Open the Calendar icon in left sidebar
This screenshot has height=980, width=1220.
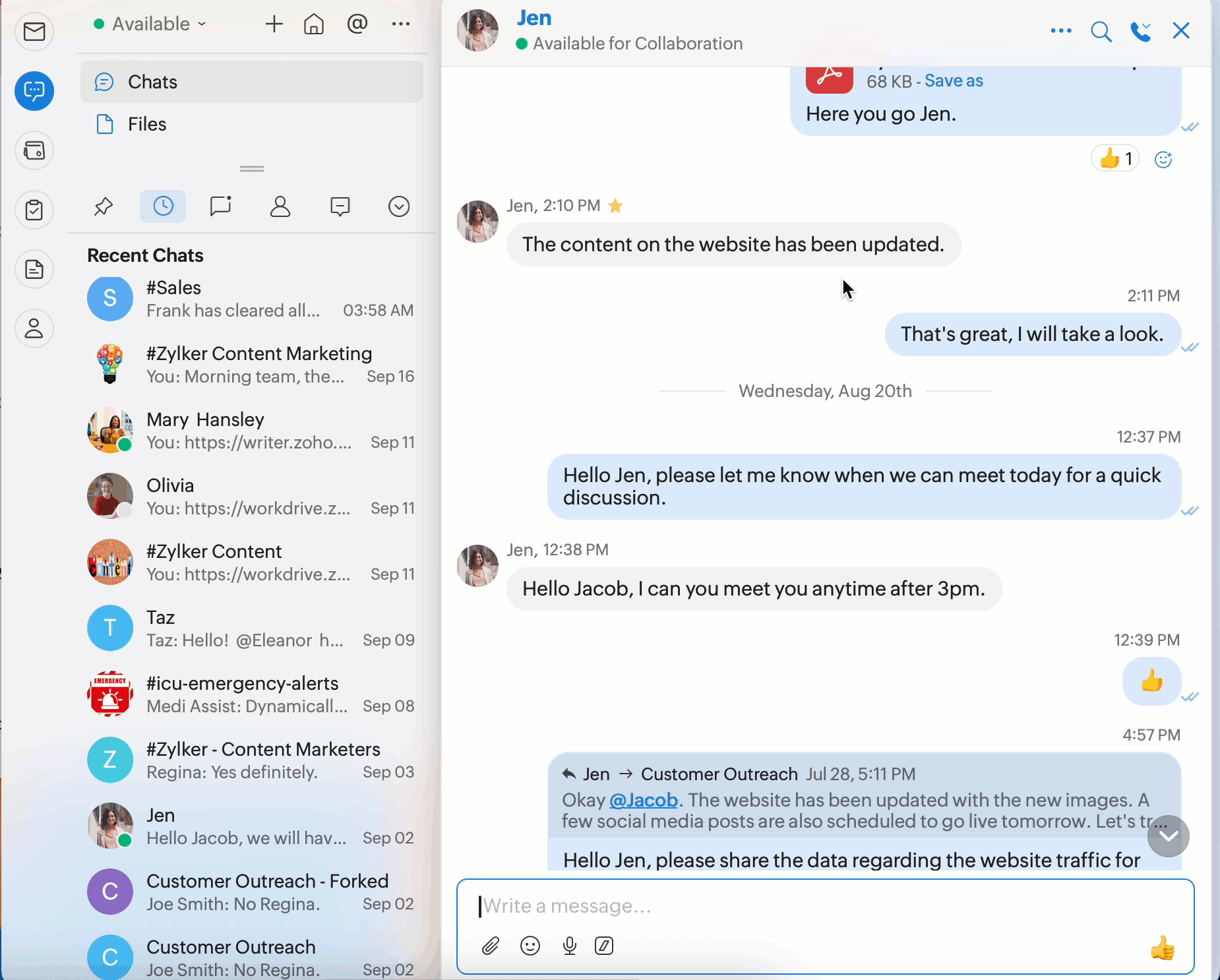click(x=34, y=150)
